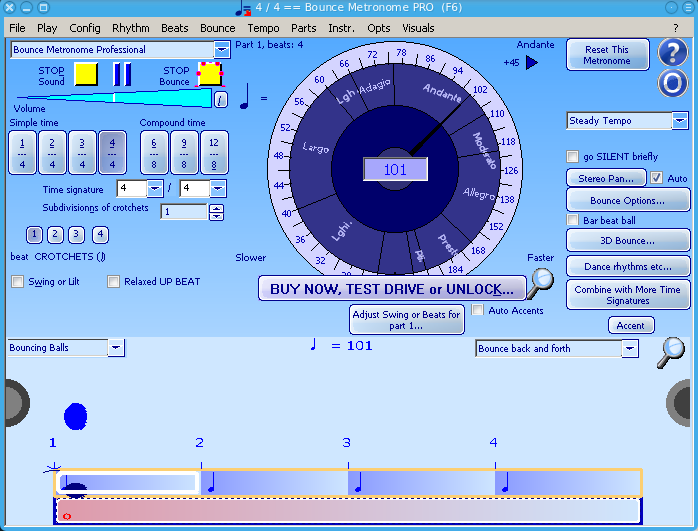The image size is (698, 531).
Task: Click the question mark in menu bar
Action: coord(676,28)
